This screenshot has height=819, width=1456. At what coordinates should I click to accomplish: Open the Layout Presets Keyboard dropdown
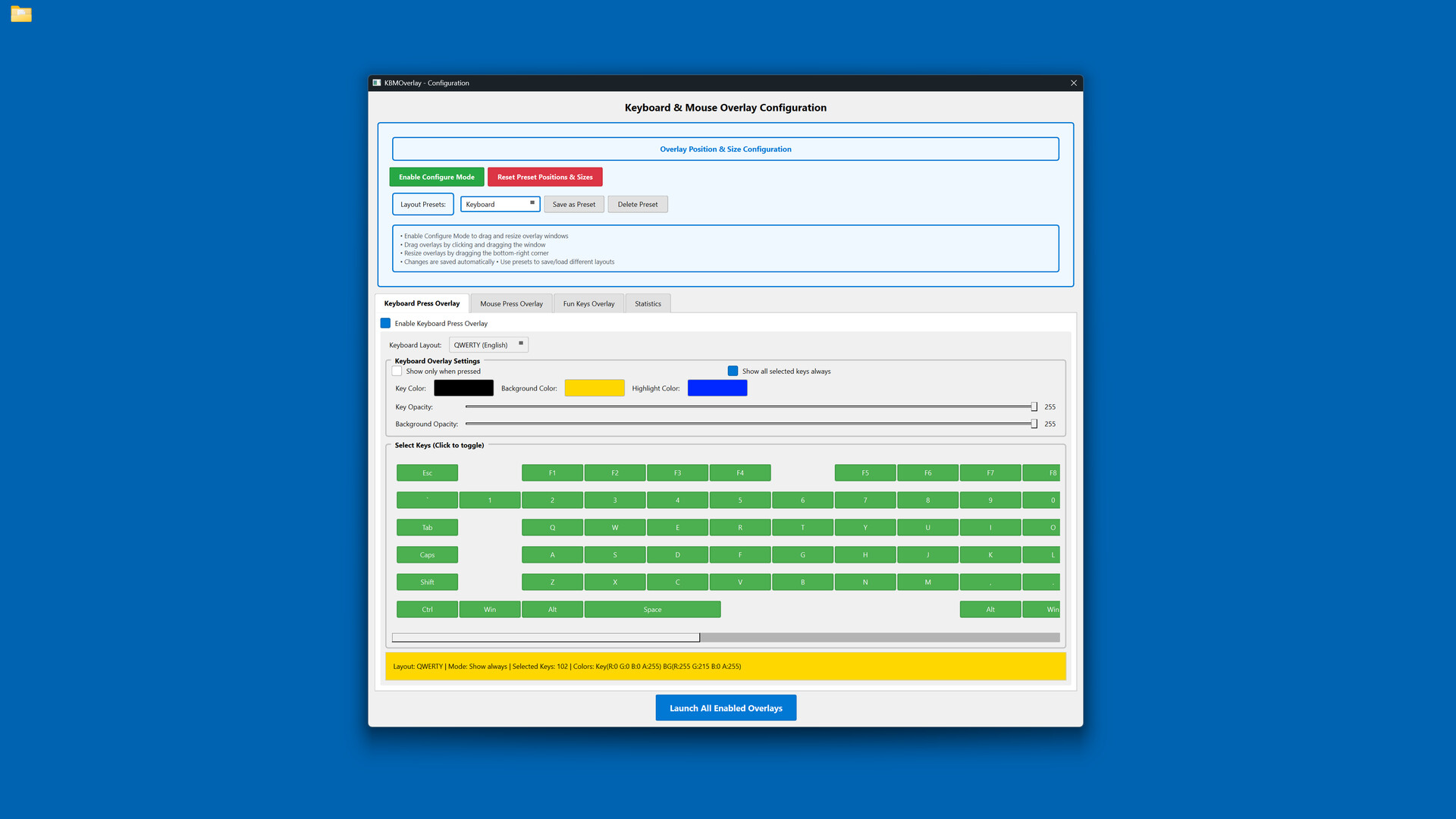[500, 205]
